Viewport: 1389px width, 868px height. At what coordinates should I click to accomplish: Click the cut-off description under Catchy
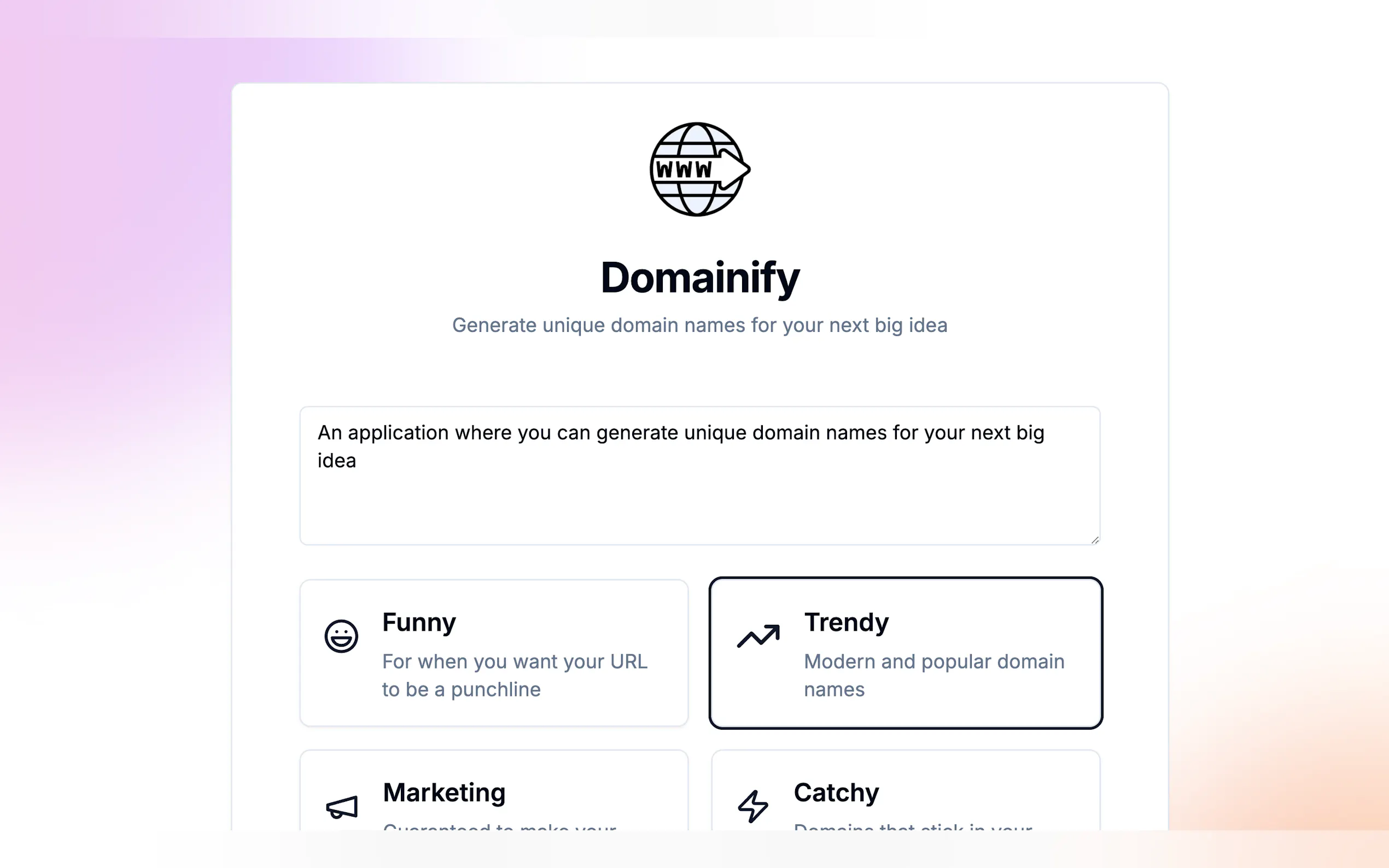(x=913, y=826)
